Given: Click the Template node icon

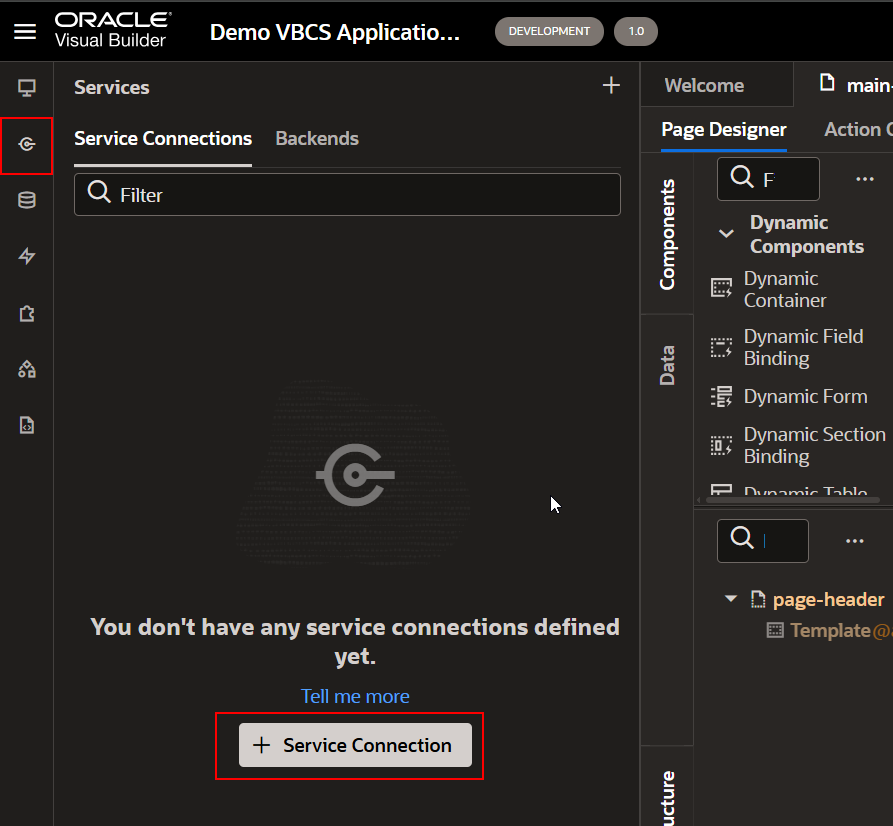Looking at the screenshot, I should (x=775, y=630).
